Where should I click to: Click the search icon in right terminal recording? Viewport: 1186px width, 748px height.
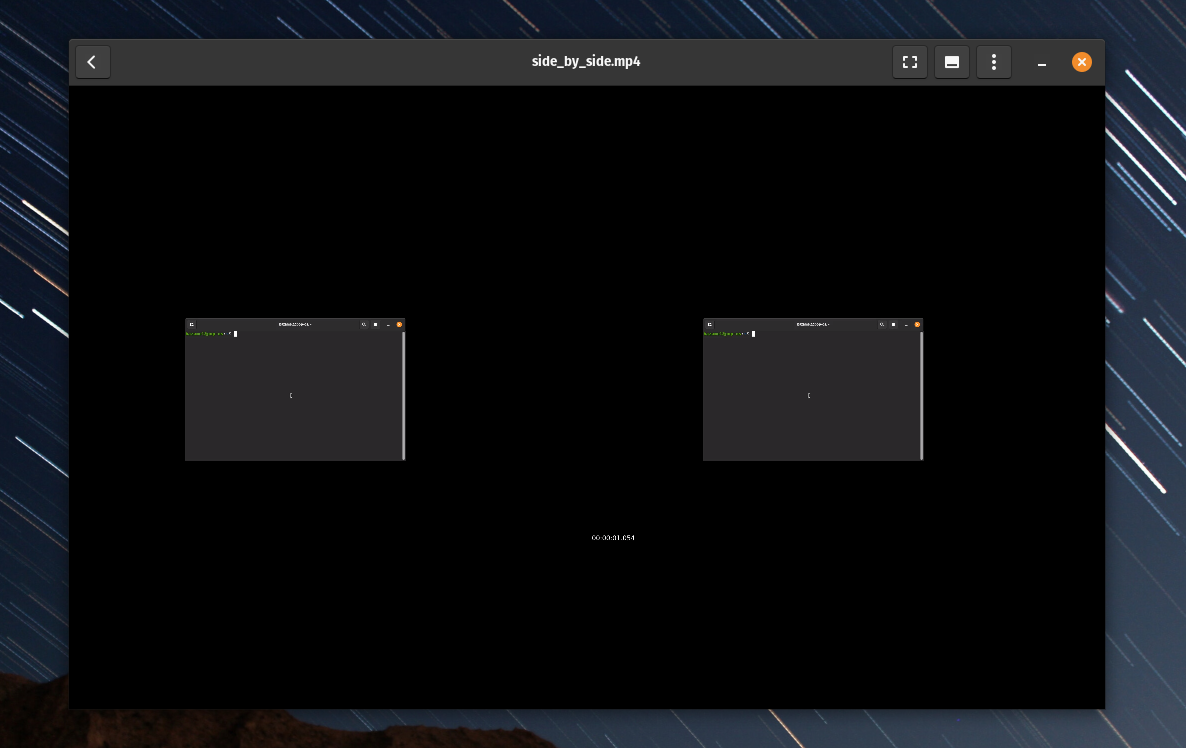pyautogui.click(x=881, y=324)
